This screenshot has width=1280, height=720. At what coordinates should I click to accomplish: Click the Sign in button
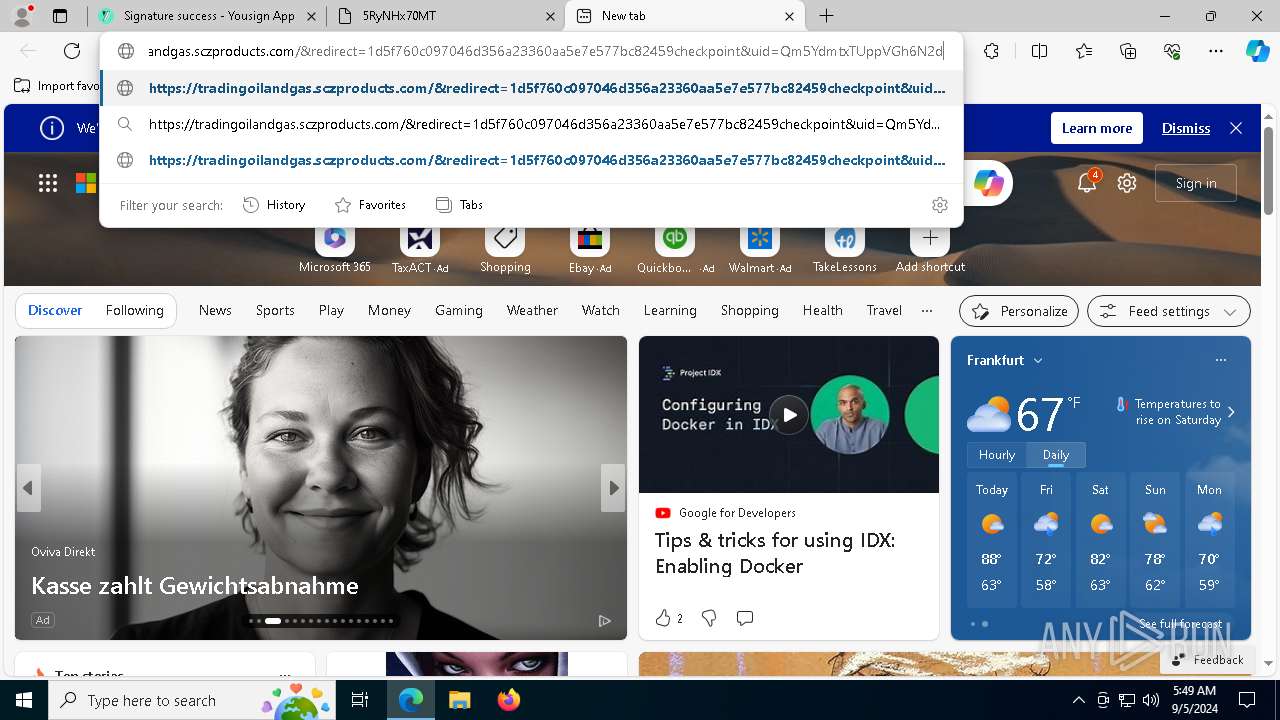click(1196, 183)
